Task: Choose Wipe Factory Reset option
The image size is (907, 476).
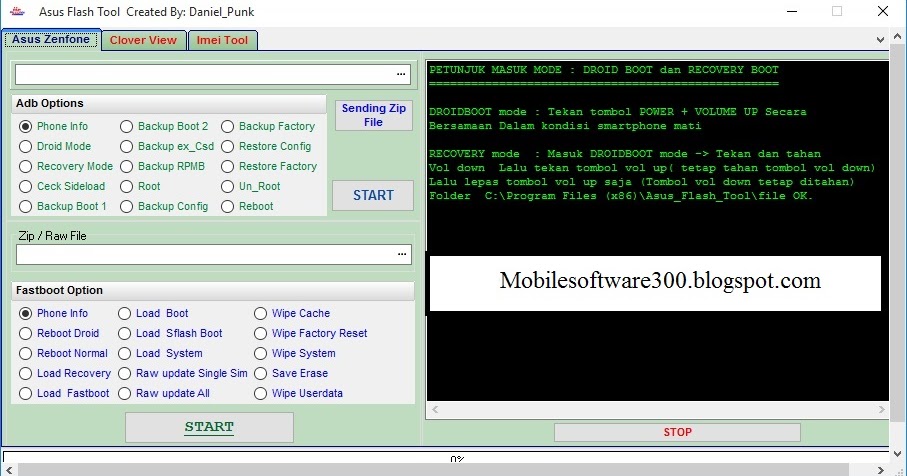Action: click(311, 334)
